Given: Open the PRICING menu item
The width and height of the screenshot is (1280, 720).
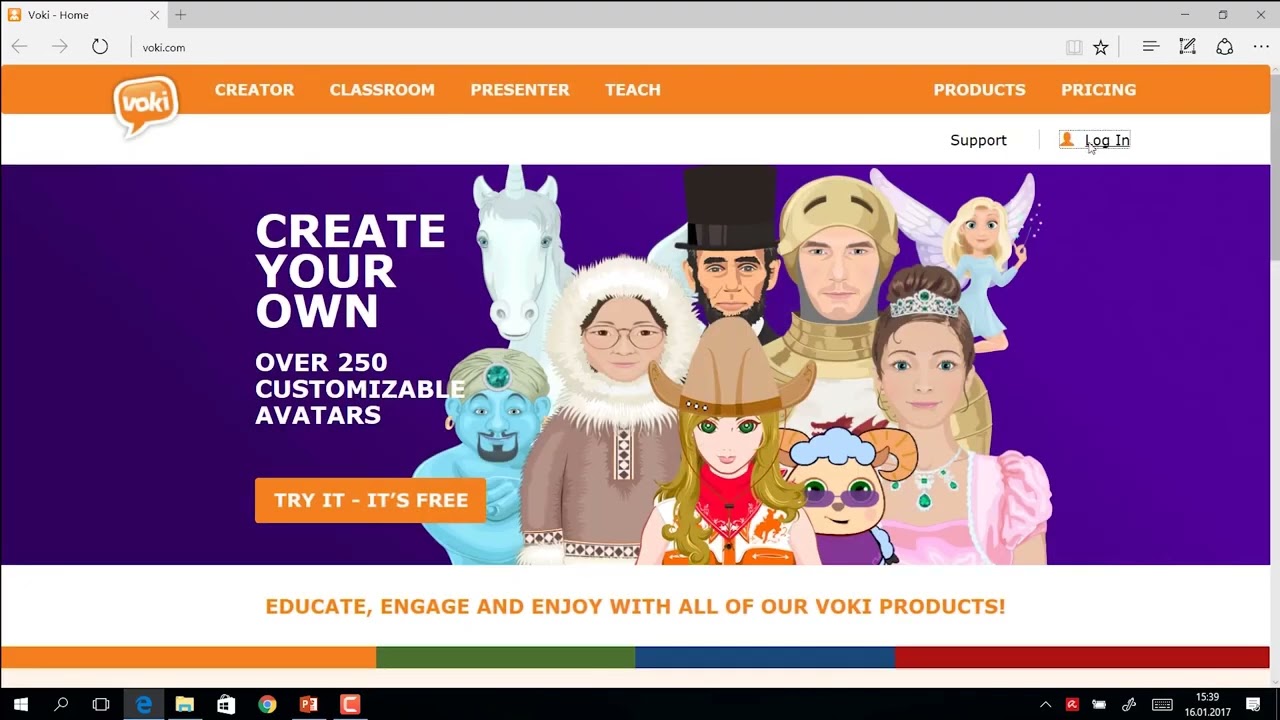Looking at the screenshot, I should (x=1098, y=90).
